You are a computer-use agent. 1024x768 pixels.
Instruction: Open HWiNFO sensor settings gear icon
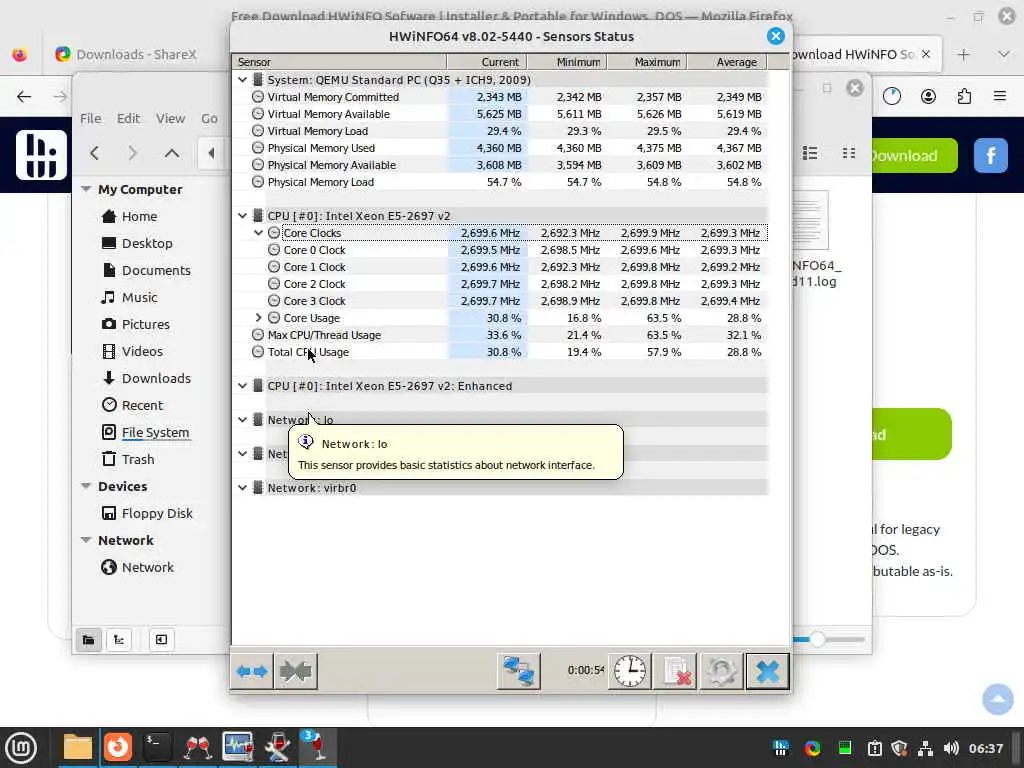tap(722, 671)
